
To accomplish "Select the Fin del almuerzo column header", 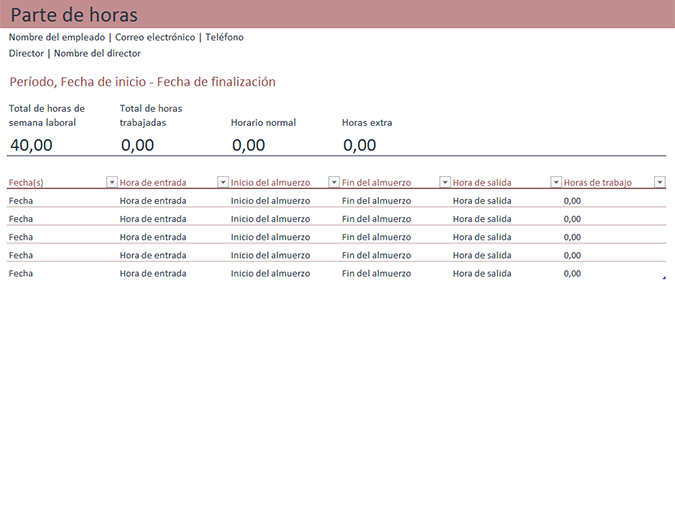I will (376, 183).
